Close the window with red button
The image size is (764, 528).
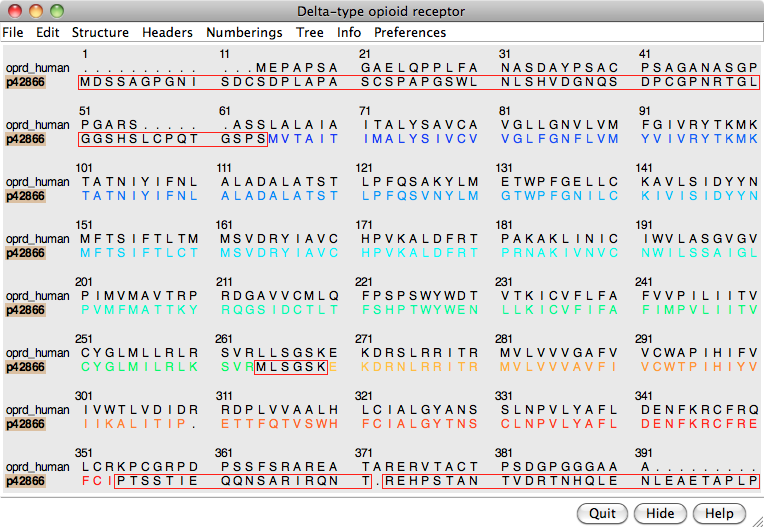tap(14, 11)
